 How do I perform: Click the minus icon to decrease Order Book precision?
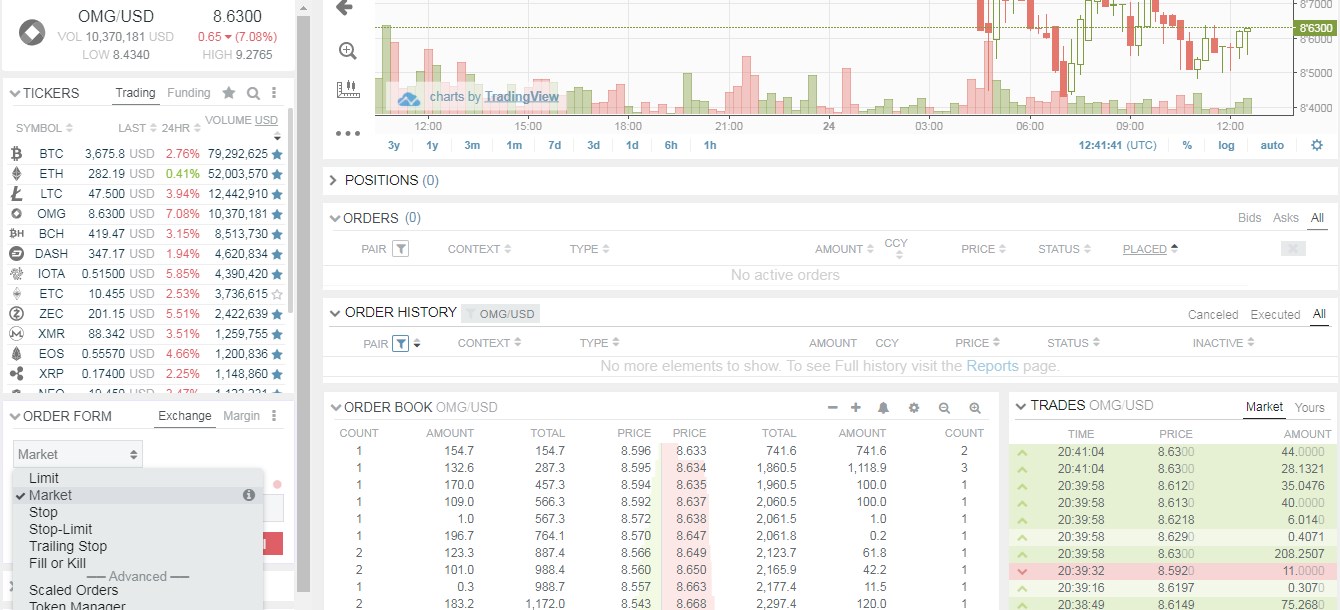click(x=833, y=407)
